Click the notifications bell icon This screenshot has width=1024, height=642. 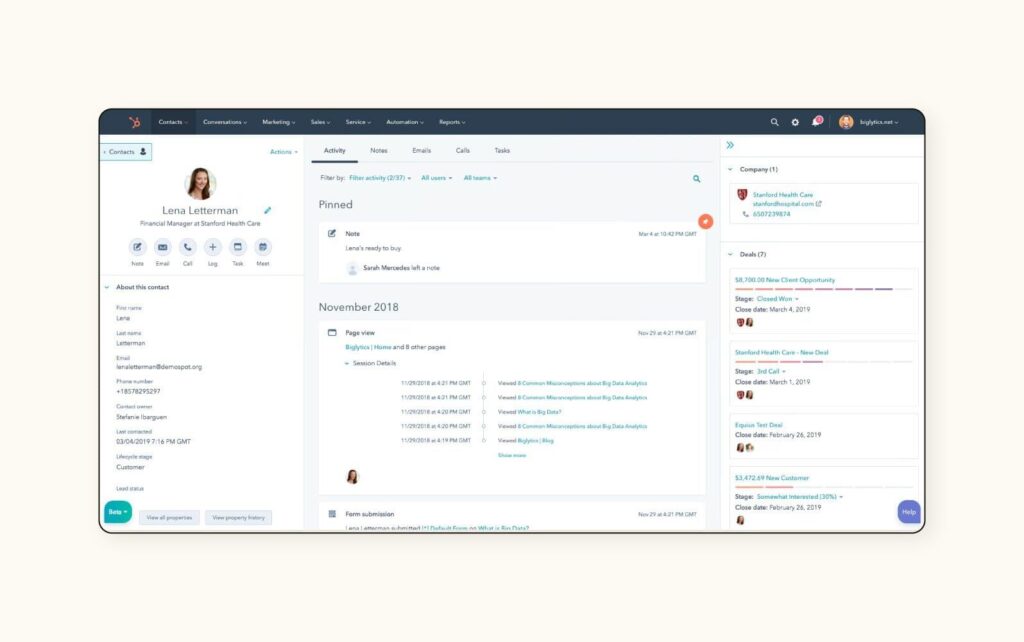coord(816,122)
